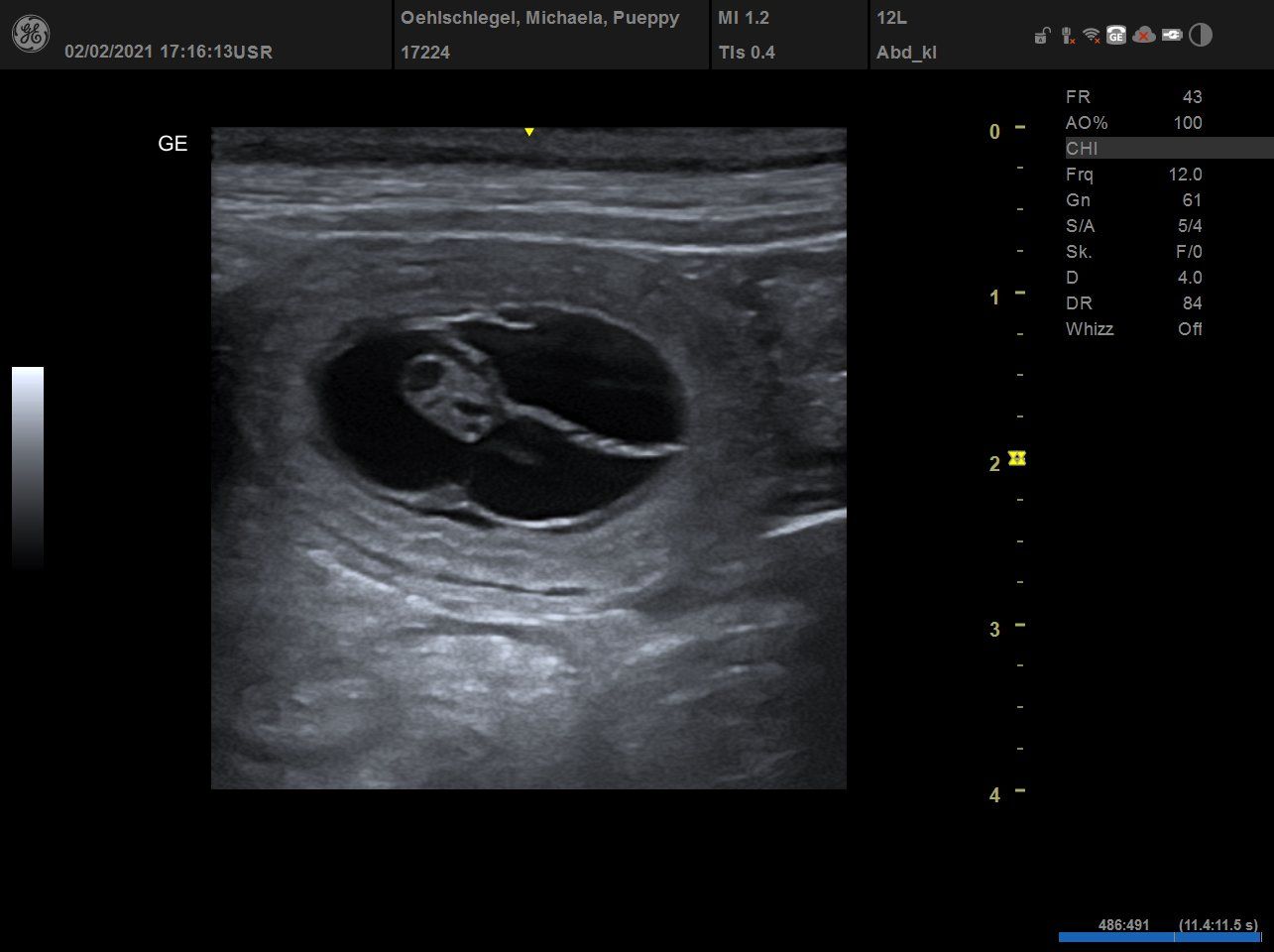
Task: Click patient ID 17224
Action: click(425, 53)
